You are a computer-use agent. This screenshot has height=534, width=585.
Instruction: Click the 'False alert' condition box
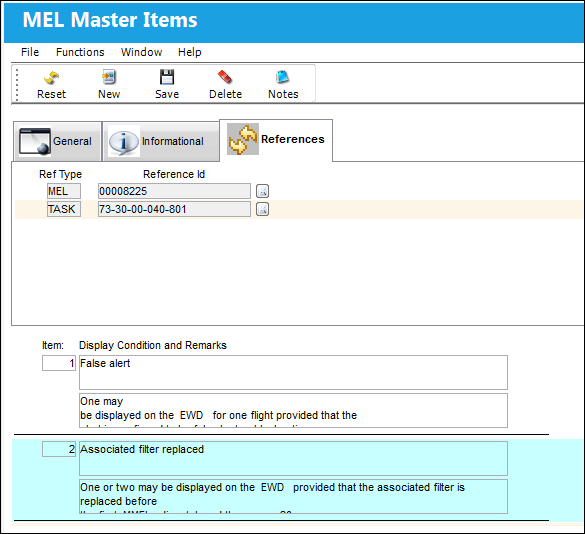[293, 372]
